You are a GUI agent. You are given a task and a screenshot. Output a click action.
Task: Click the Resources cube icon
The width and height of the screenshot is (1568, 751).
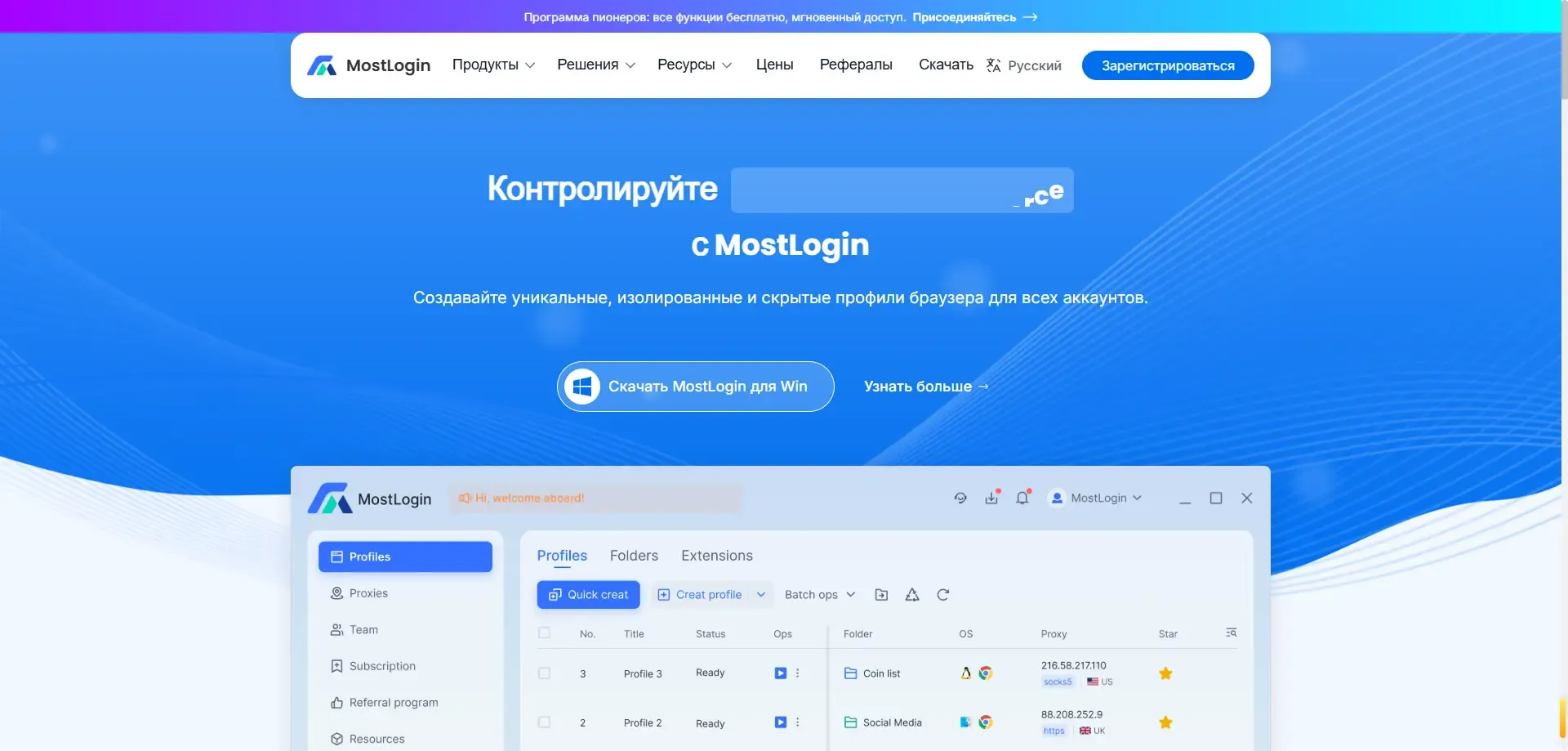pyautogui.click(x=336, y=739)
